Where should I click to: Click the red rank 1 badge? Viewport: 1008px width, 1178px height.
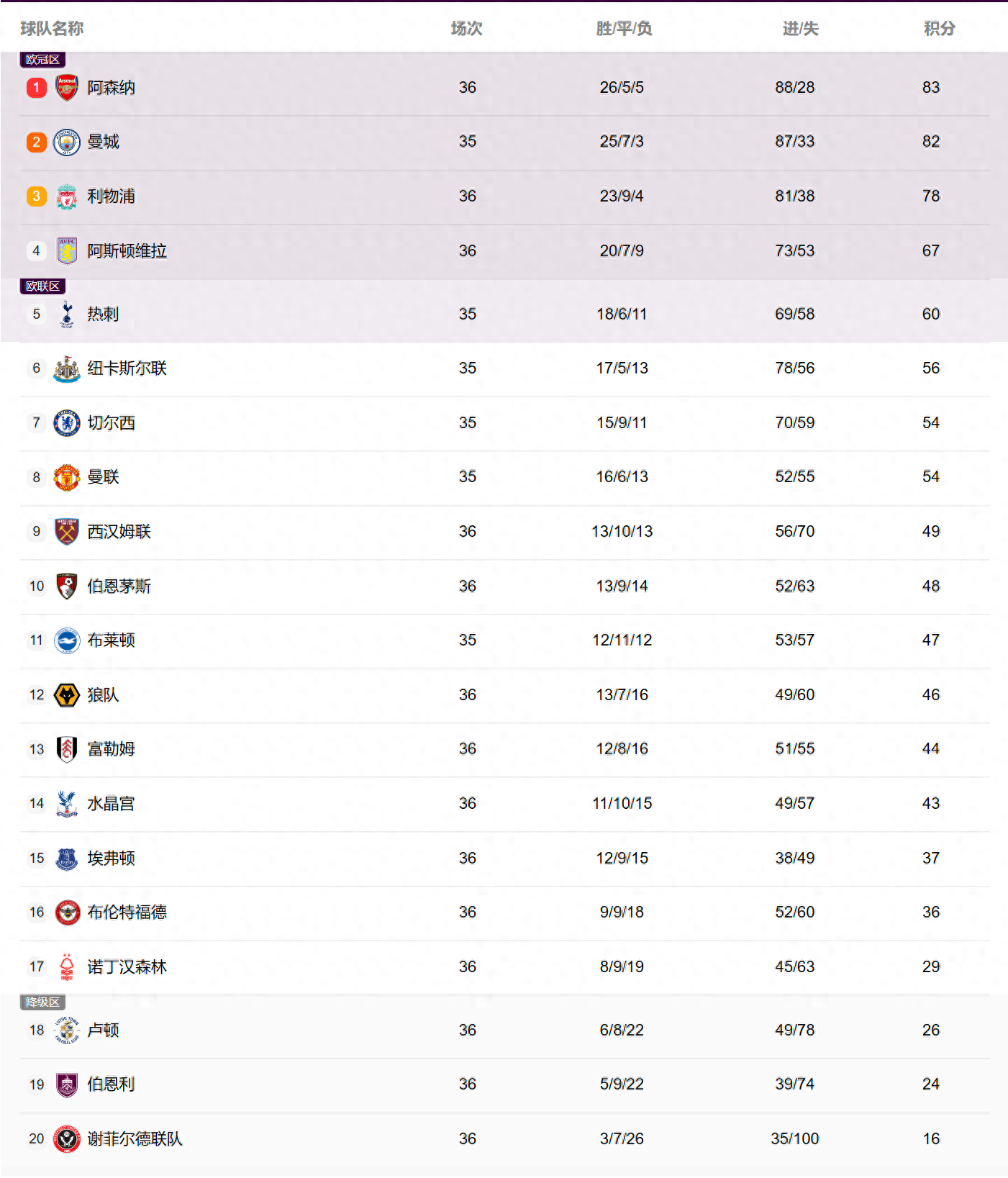pyautogui.click(x=37, y=88)
